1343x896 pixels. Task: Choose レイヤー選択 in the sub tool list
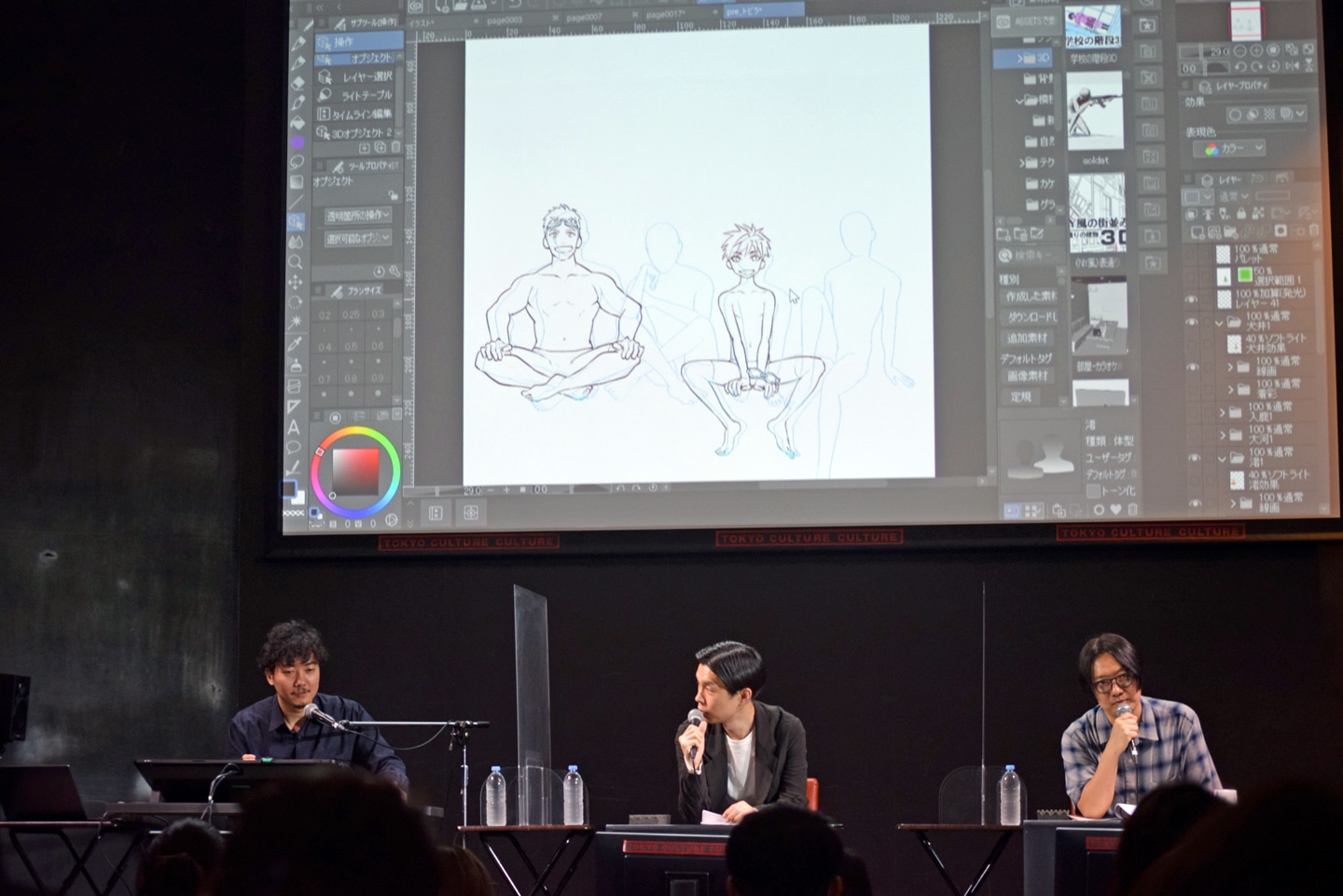point(367,76)
